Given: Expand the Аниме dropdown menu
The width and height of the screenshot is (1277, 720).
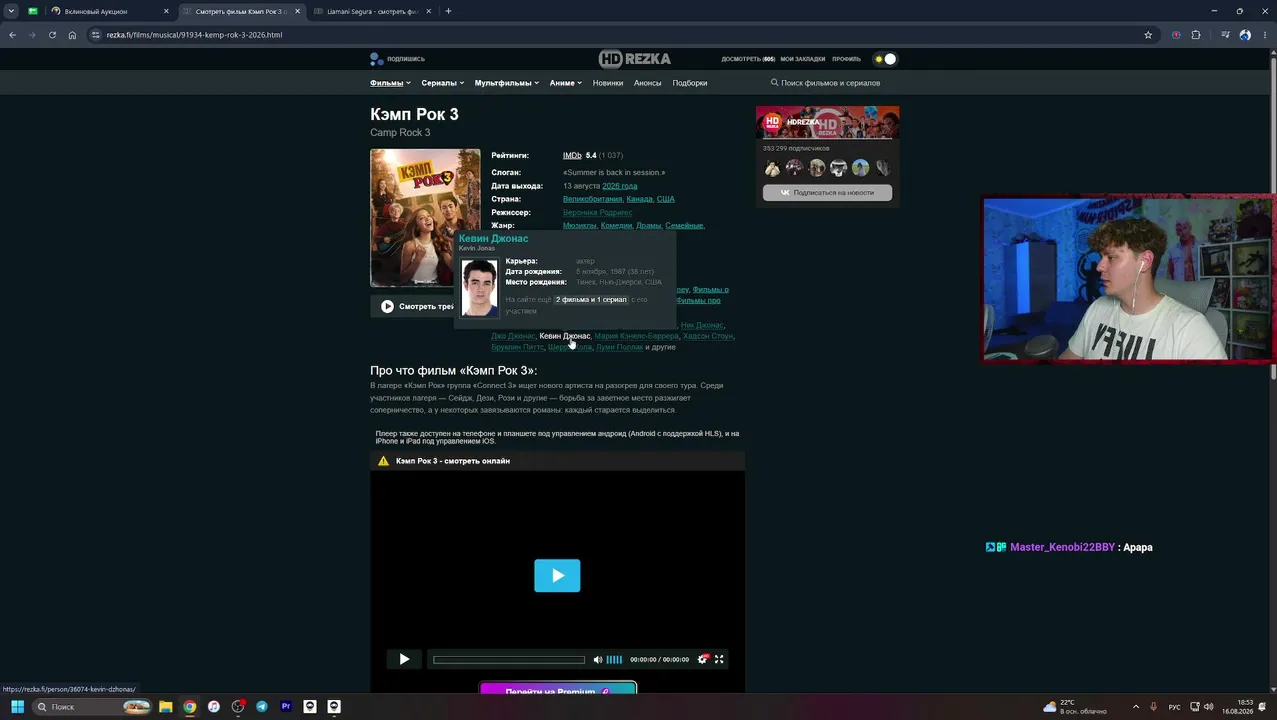Looking at the screenshot, I should [565, 83].
